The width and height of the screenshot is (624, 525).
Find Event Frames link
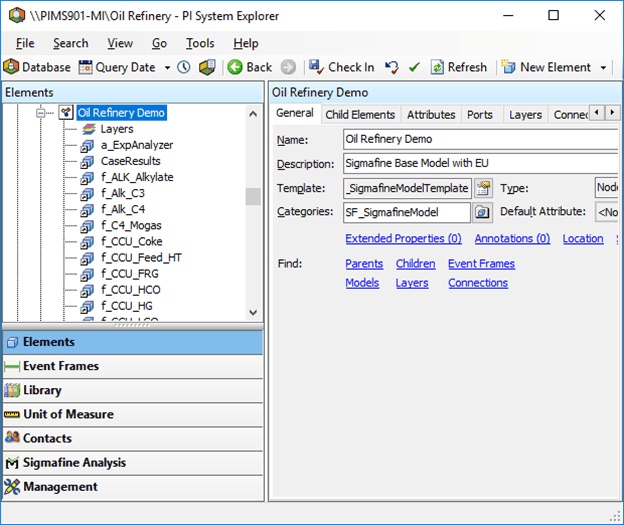pos(482,263)
